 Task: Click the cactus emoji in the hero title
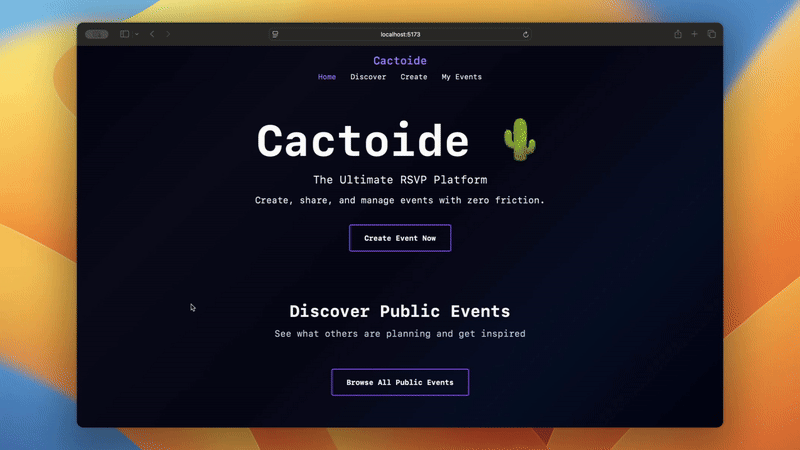tap(520, 140)
